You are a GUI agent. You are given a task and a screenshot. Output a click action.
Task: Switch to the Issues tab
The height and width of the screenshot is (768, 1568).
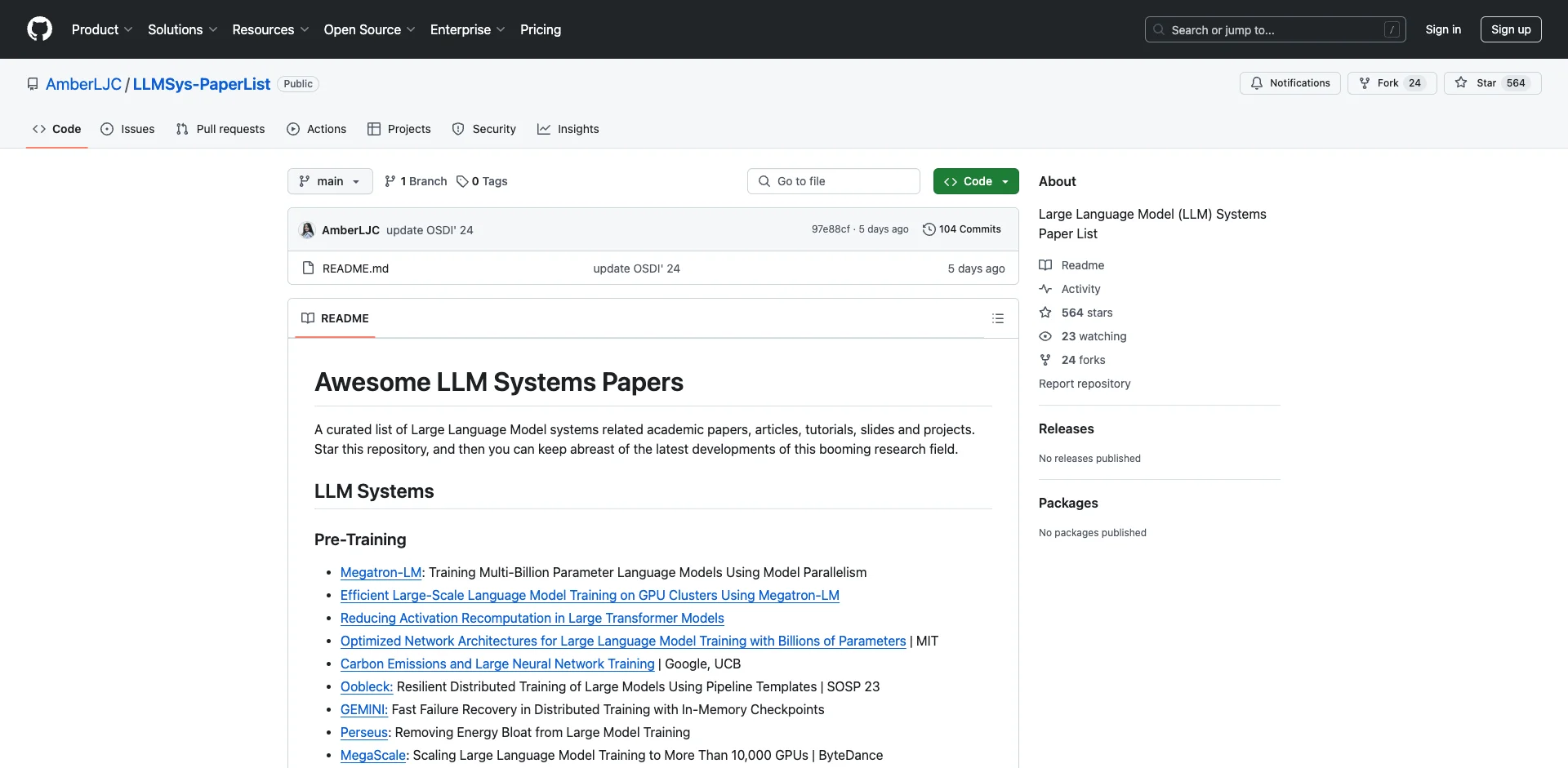click(x=127, y=129)
